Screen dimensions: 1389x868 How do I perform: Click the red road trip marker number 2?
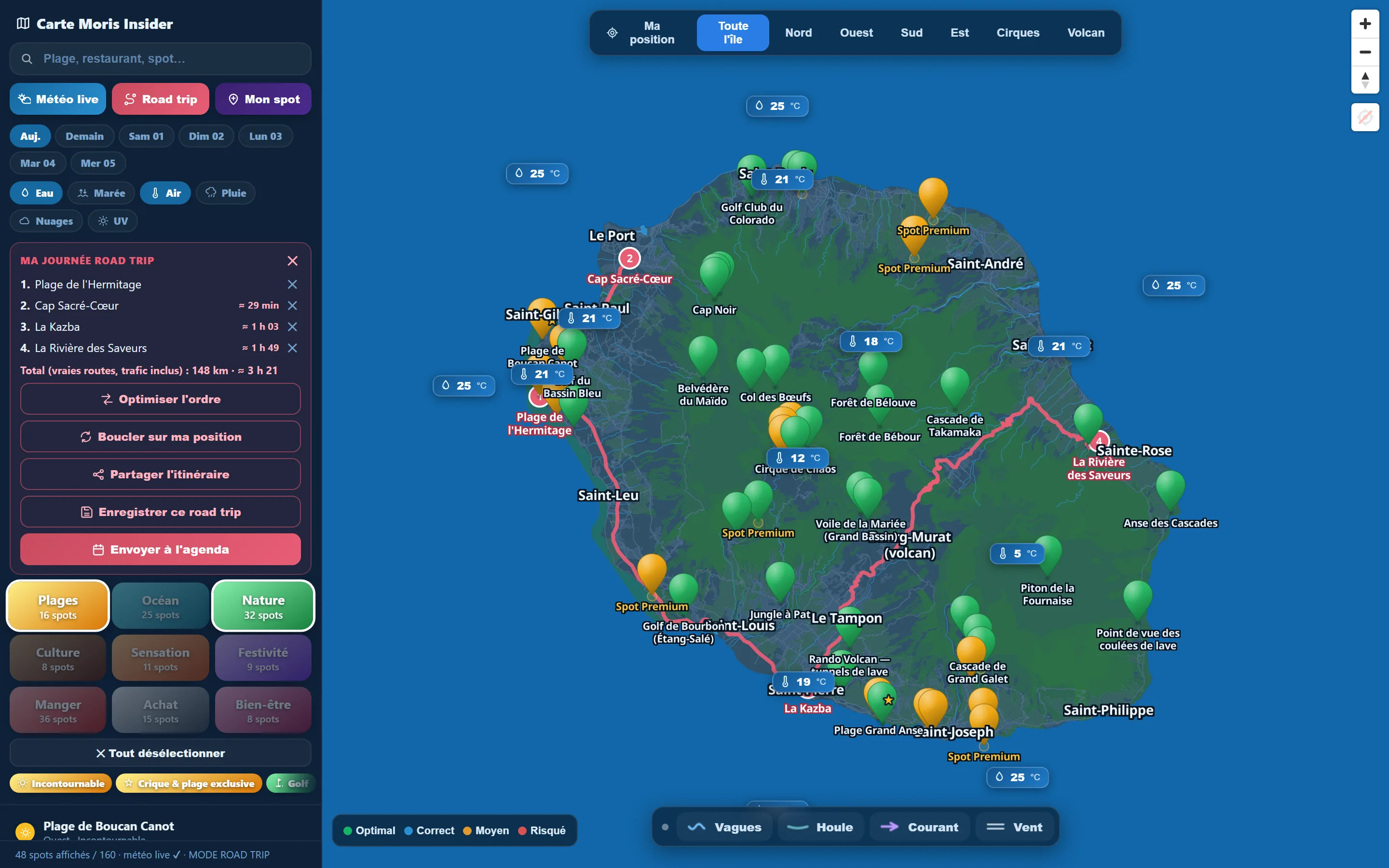click(x=630, y=258)
